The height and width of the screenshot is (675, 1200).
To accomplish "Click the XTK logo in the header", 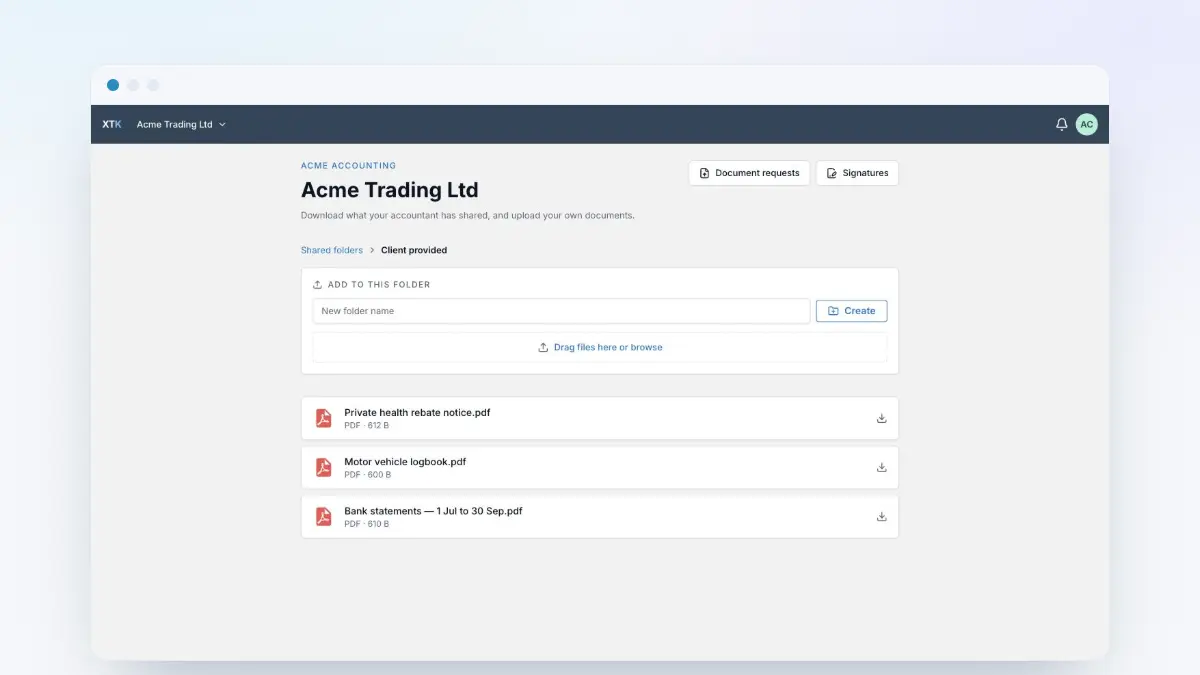I will (112, 125).
